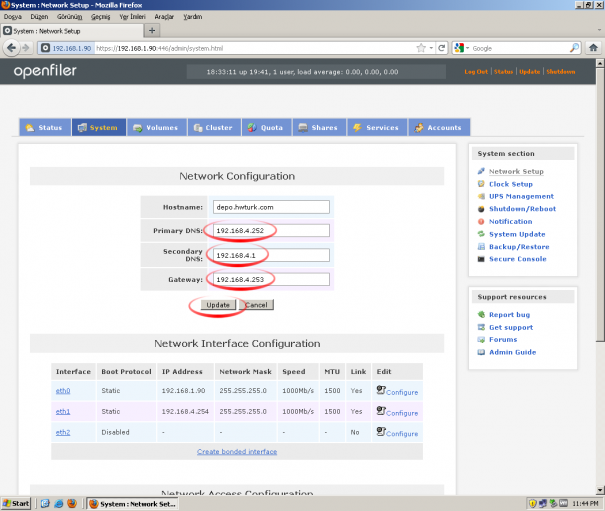Image resolution: width=605 pixels, height=511 pixels.
Task: Click the Forums icon
Action: pos(481,340)
